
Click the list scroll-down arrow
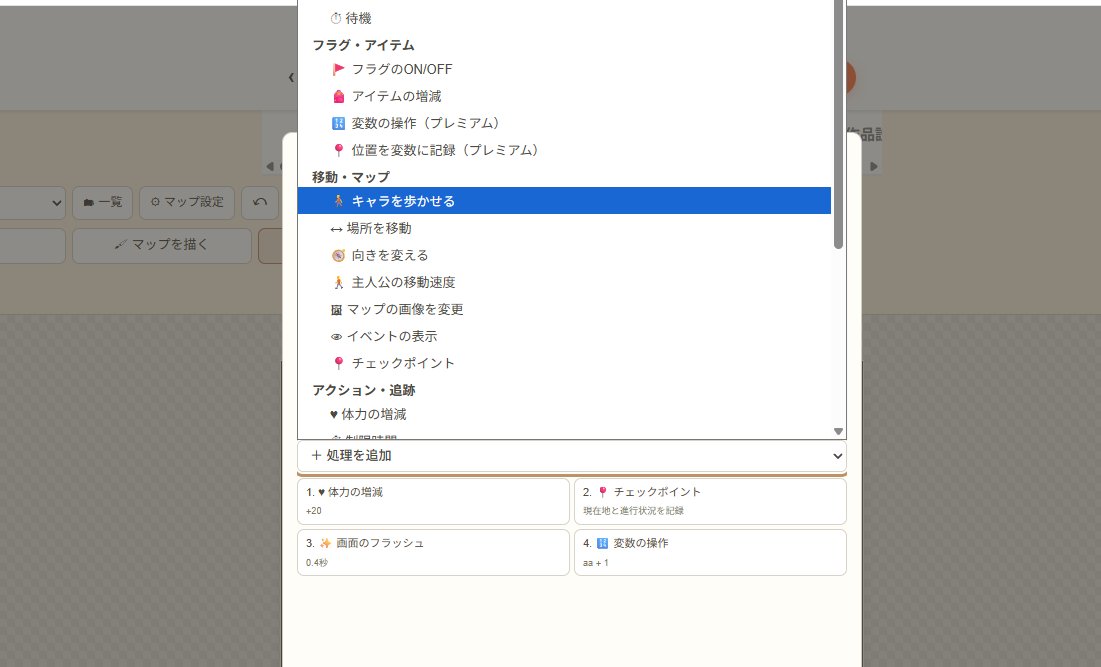(x=838, y=431)
